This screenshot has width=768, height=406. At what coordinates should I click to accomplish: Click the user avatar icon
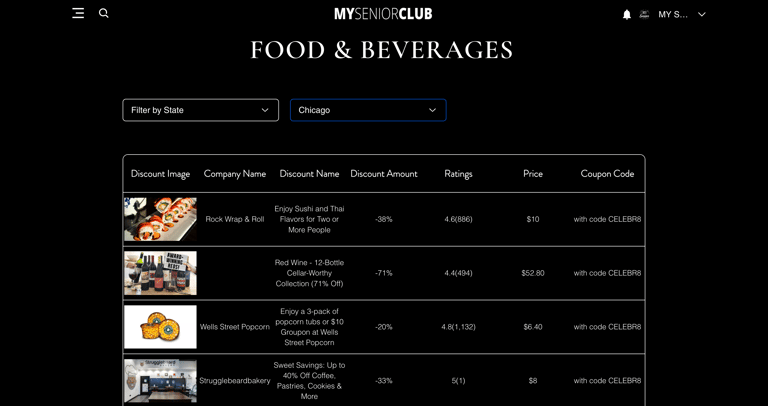[x=644, y=15]
